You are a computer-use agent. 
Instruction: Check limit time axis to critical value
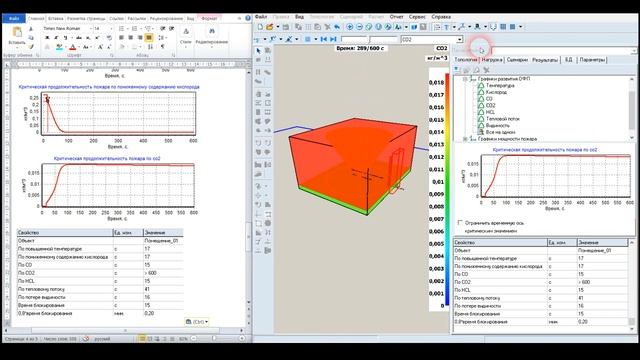460,223
